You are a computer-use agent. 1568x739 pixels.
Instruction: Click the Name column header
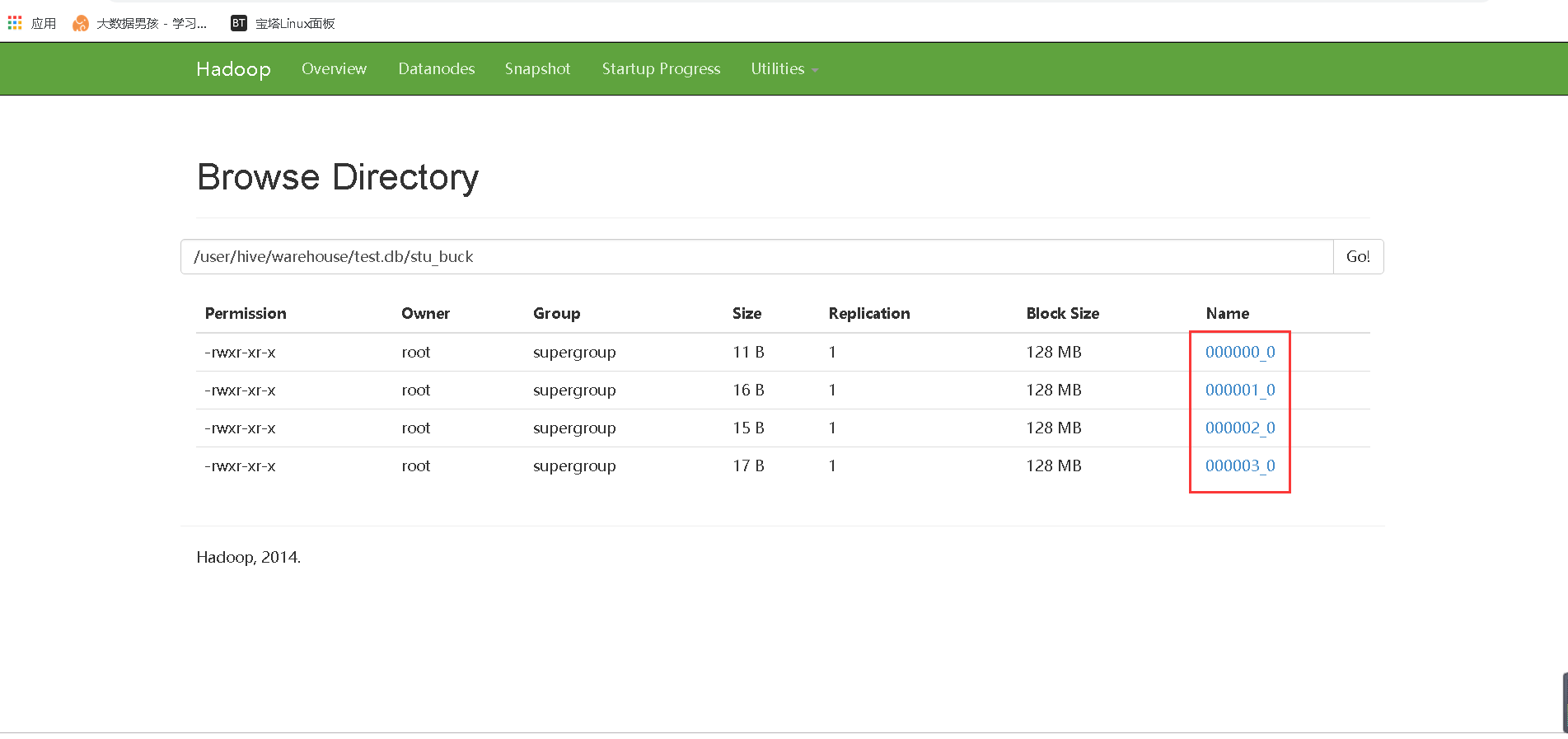[x=1227, y=314]
